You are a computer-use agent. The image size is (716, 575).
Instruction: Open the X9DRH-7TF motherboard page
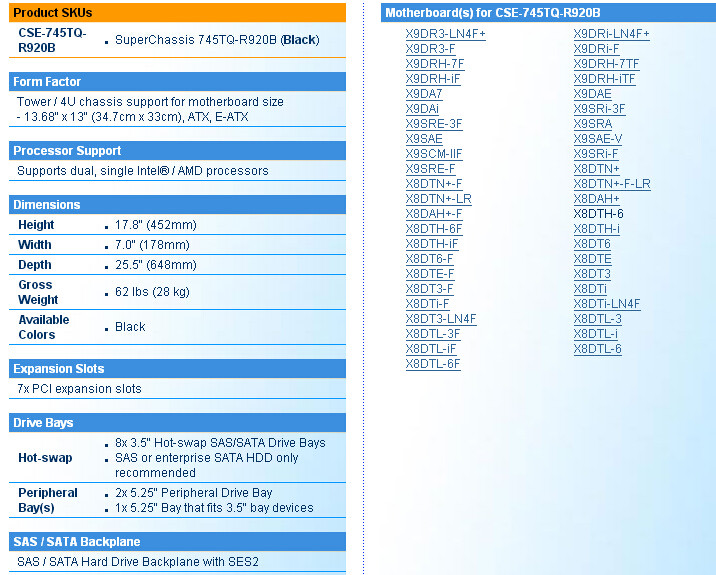coord(606,64)
